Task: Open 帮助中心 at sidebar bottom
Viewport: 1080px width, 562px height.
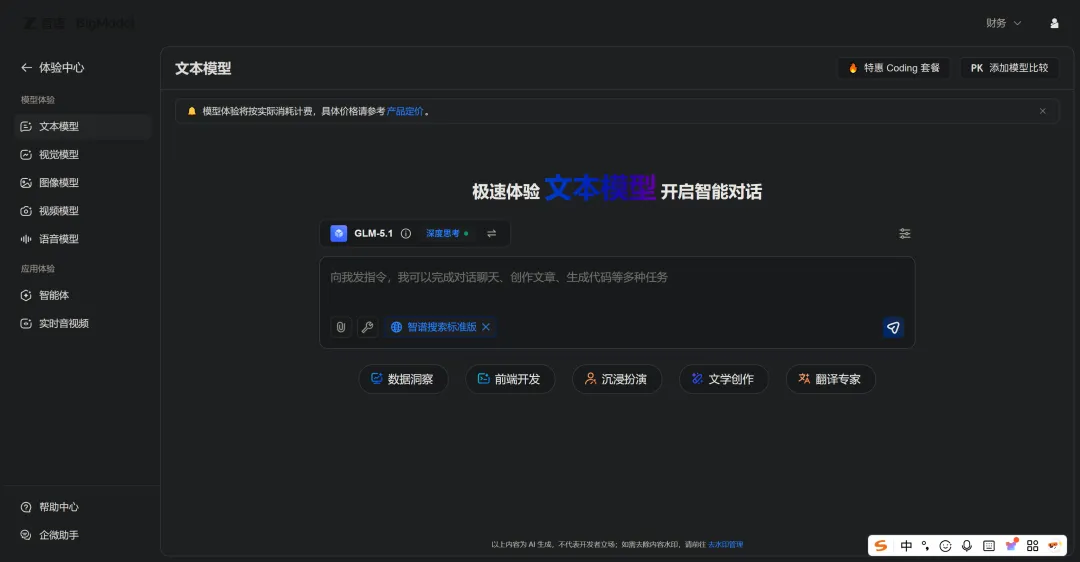Action: point(50,507)
